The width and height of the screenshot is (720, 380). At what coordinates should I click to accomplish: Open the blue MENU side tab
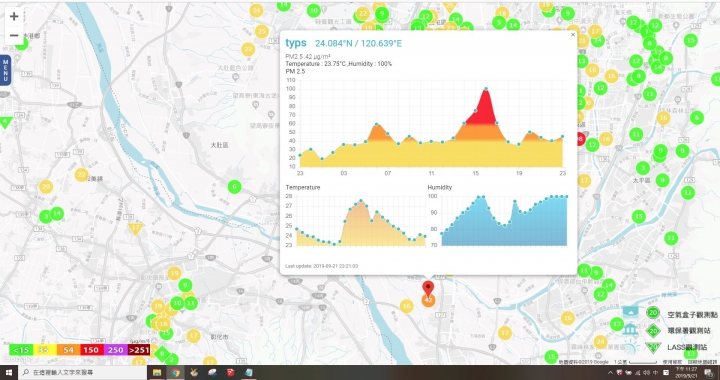(5, 71)
